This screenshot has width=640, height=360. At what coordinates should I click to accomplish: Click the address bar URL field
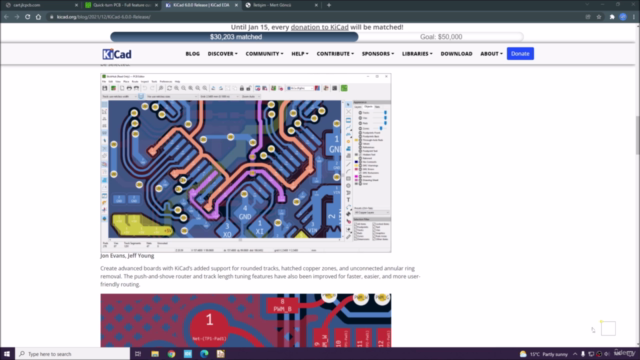(x=314, y=17)
